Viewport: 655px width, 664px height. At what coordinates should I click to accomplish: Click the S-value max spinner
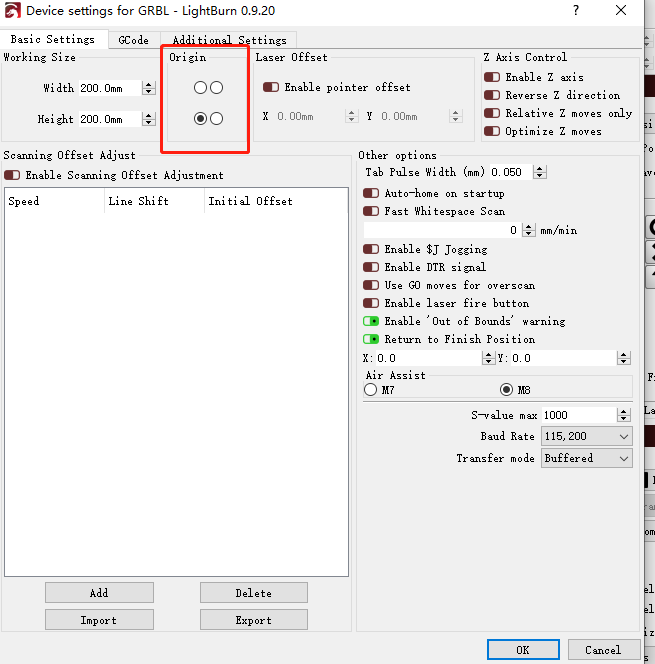coord(624,415)
